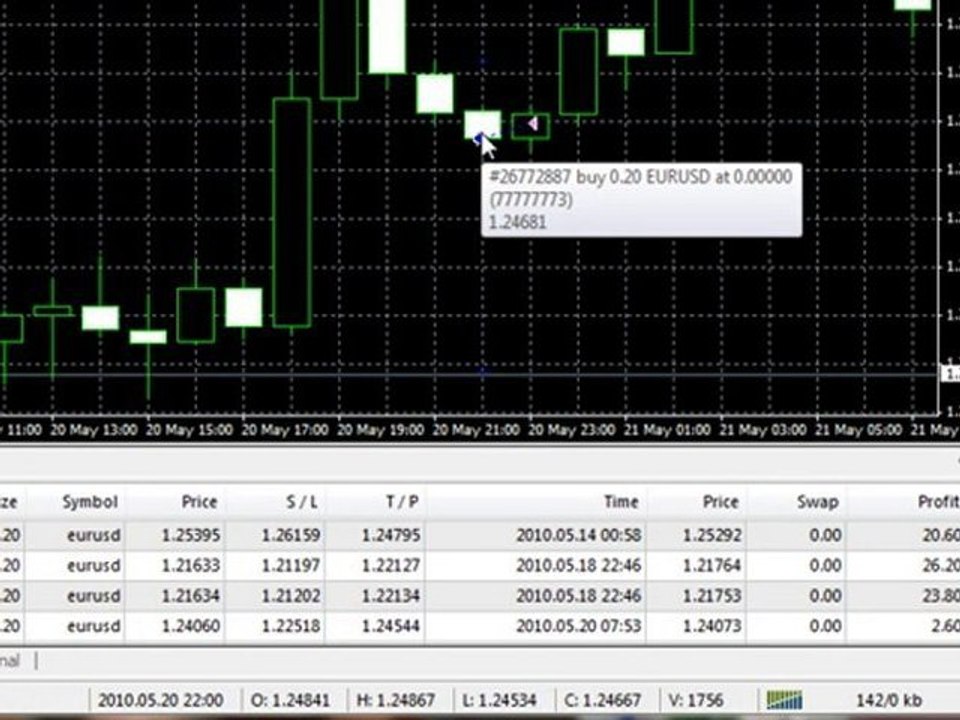Select the eurusd row priced 1.21634

click(x=480, y=595)
